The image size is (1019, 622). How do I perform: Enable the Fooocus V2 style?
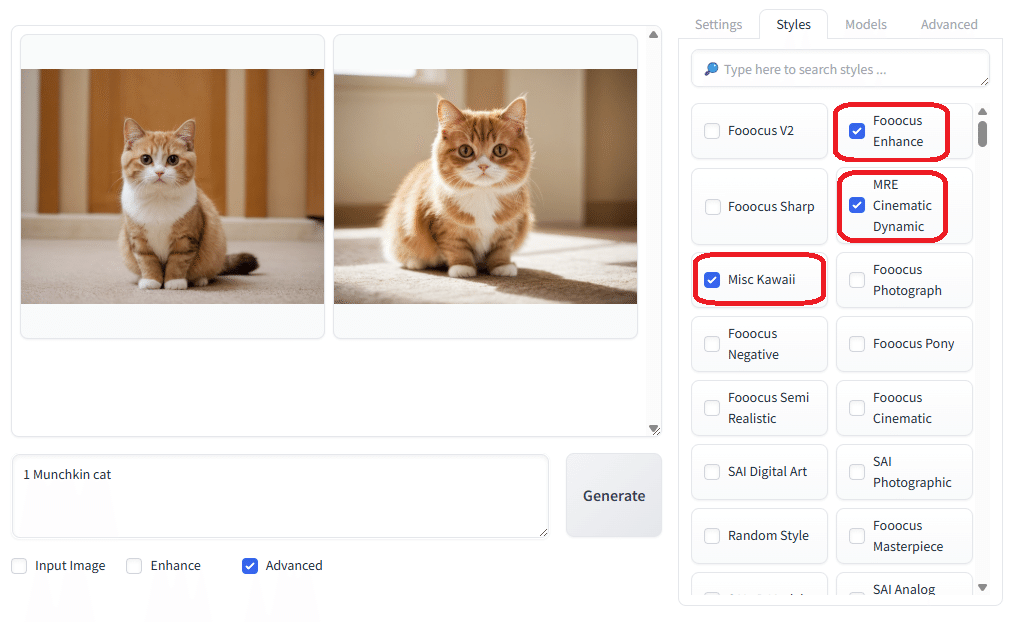point(712,131)
